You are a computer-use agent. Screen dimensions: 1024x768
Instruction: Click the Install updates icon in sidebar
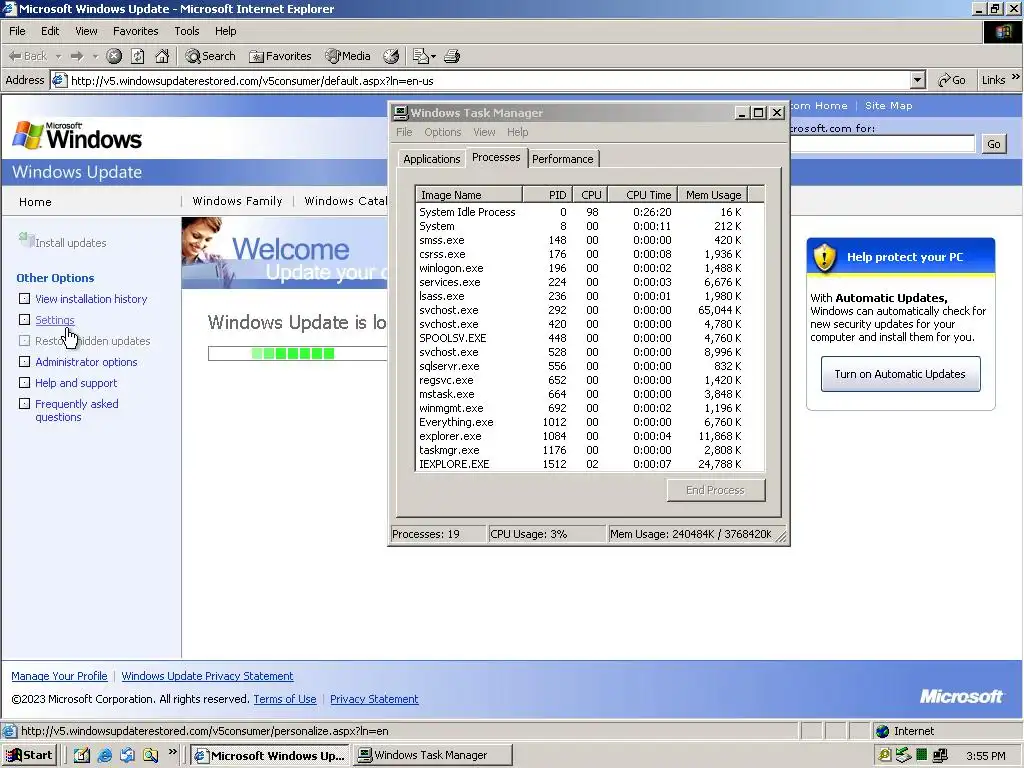coord(26,240)
